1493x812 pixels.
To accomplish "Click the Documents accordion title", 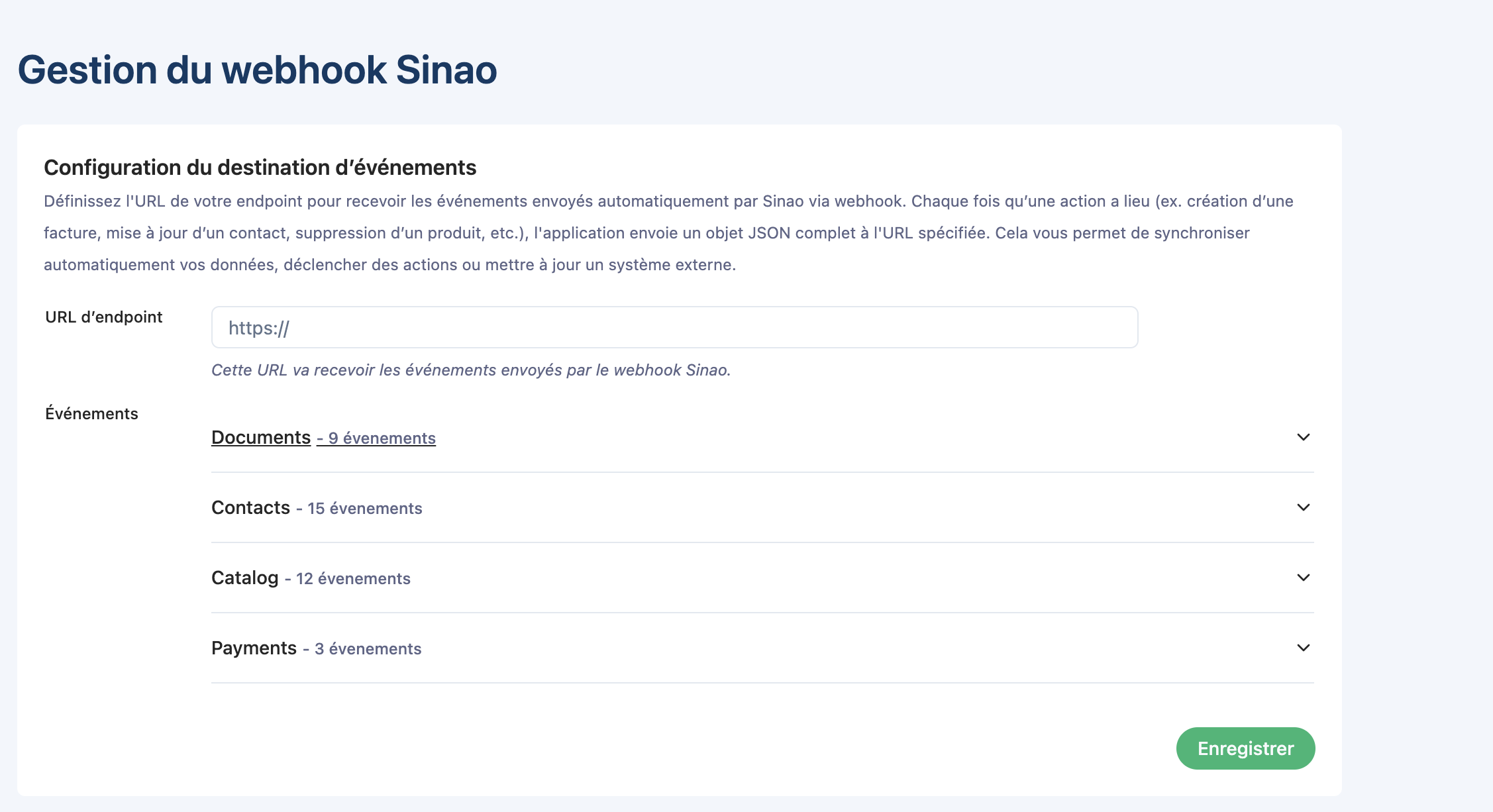I will 260,438.
